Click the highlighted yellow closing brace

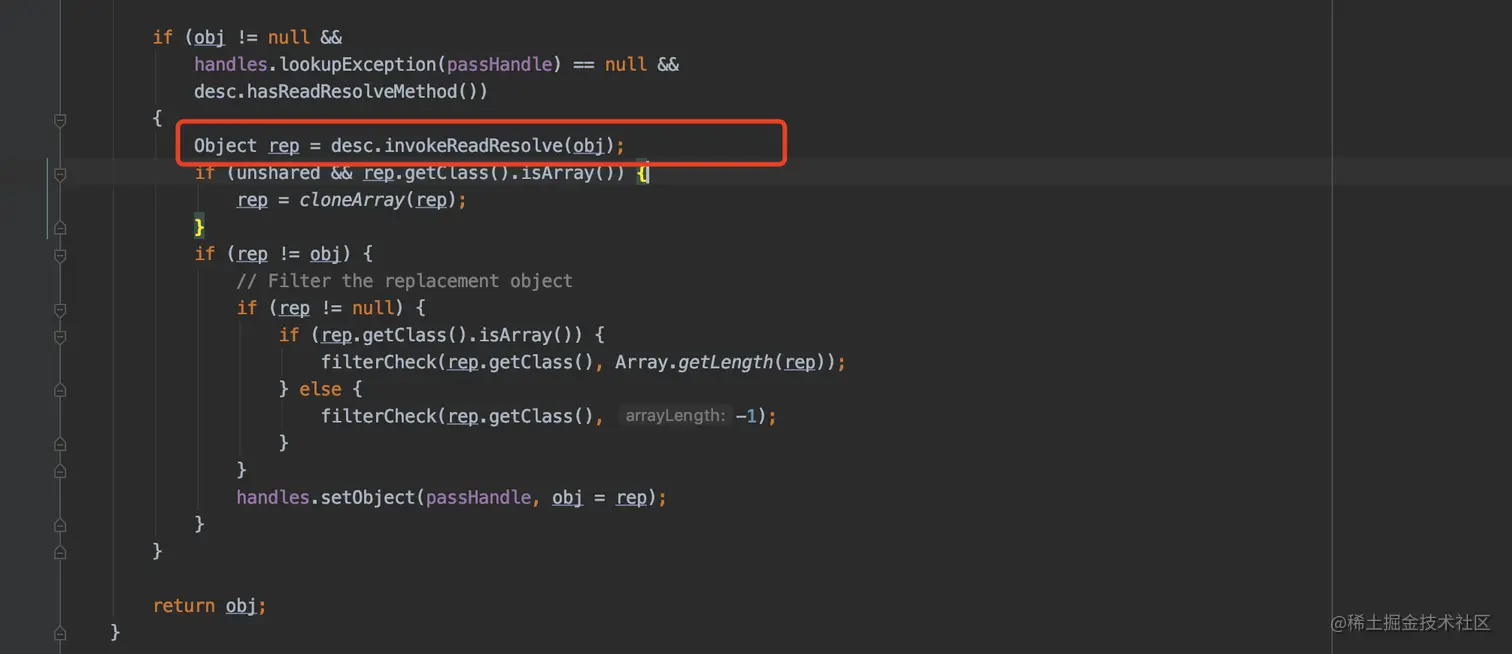pos(199,227)
